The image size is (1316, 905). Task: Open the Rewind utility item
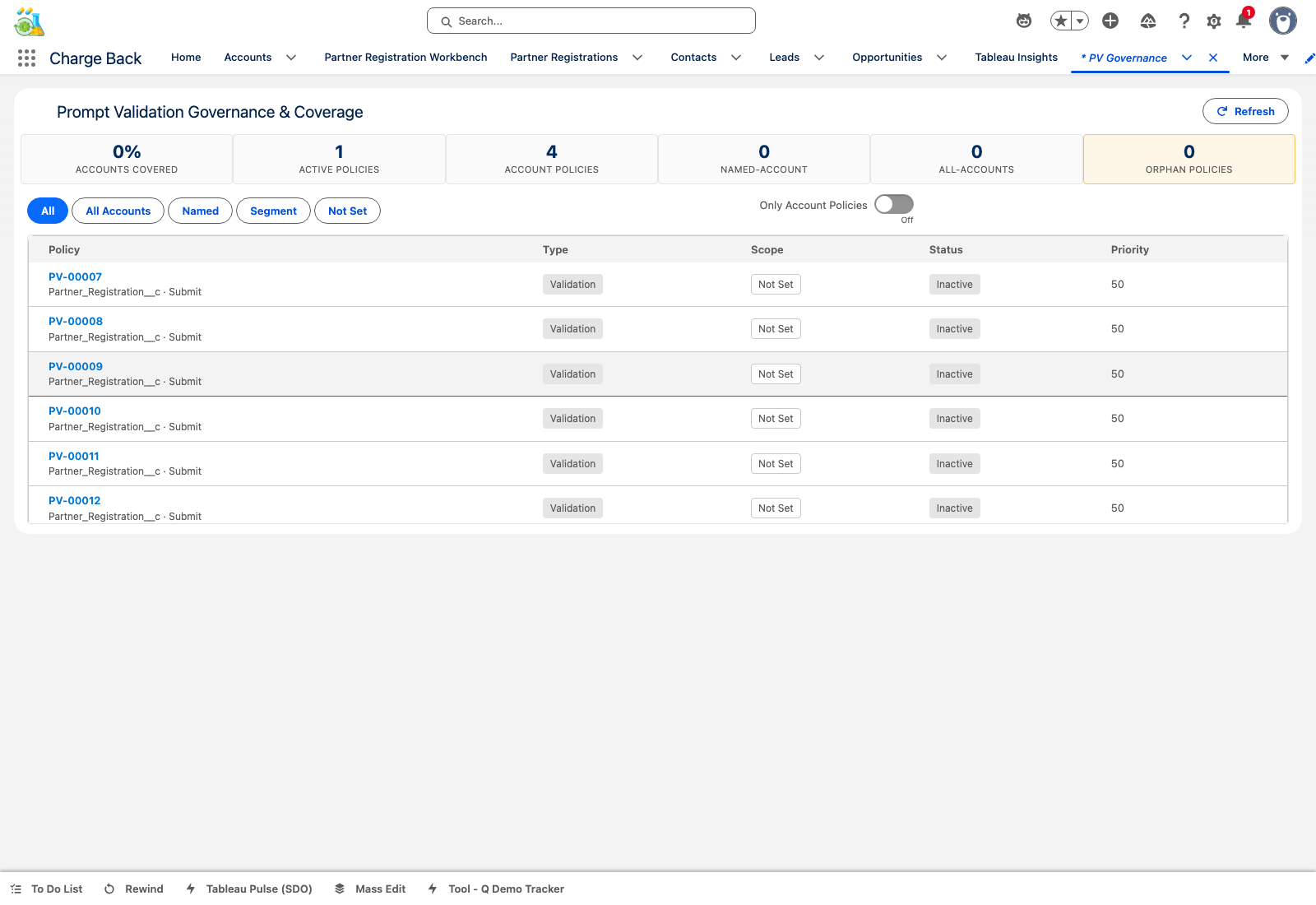[x=134, y=889]
